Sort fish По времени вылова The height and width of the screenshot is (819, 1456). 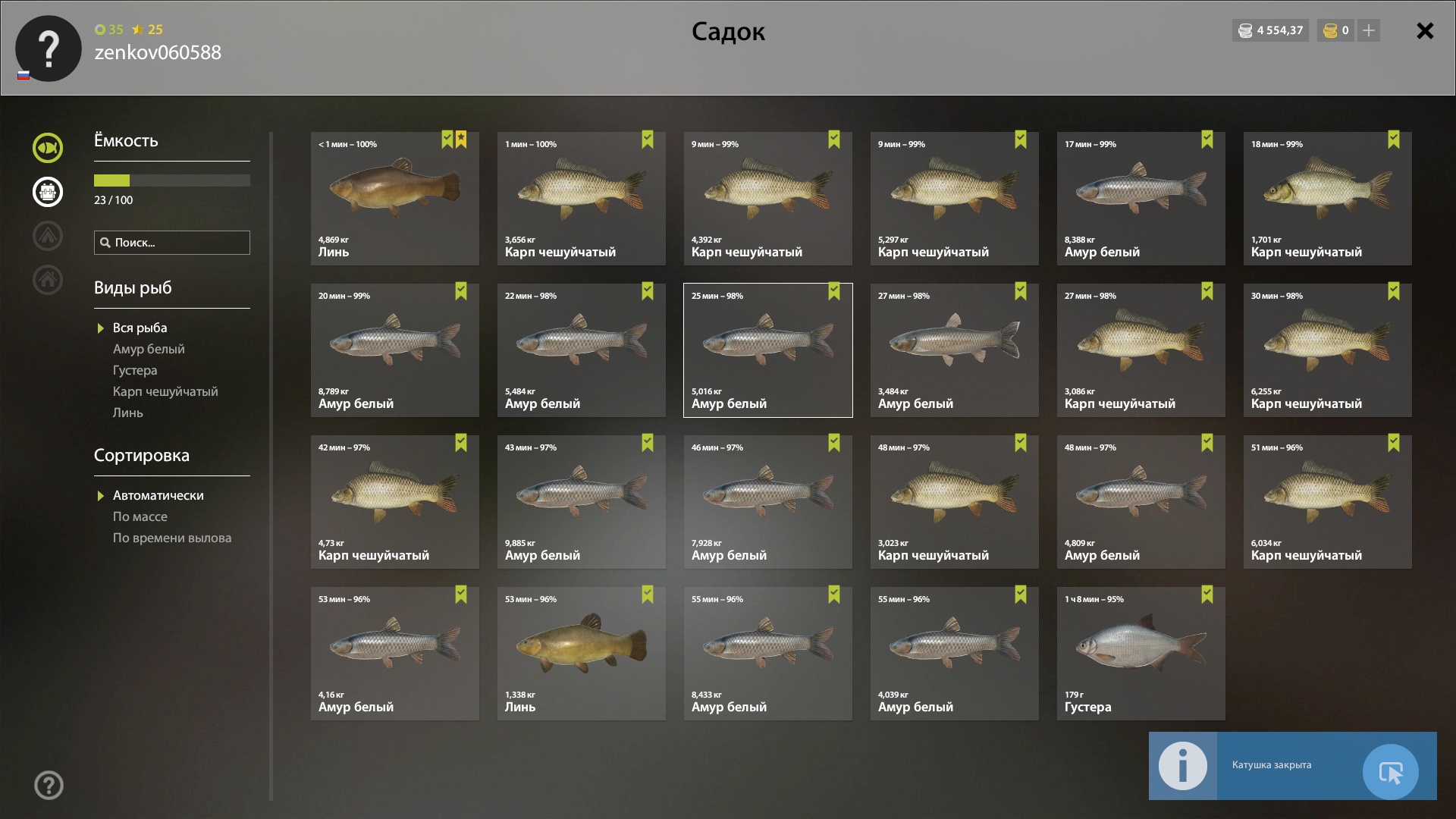click(172, 538)
